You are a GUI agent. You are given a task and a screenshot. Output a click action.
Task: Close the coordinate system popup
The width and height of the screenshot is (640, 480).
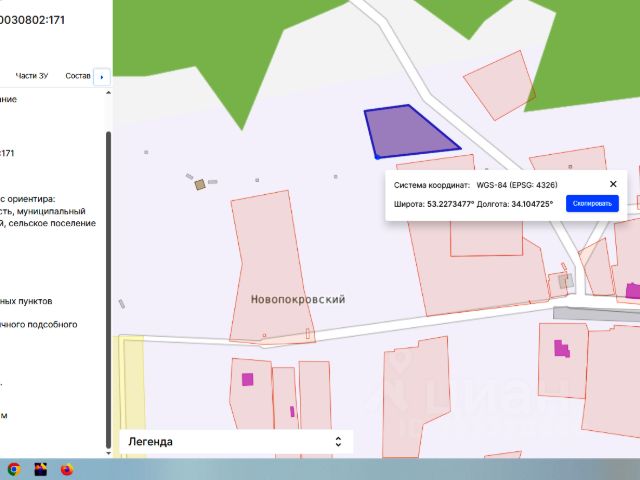[613, 184]
